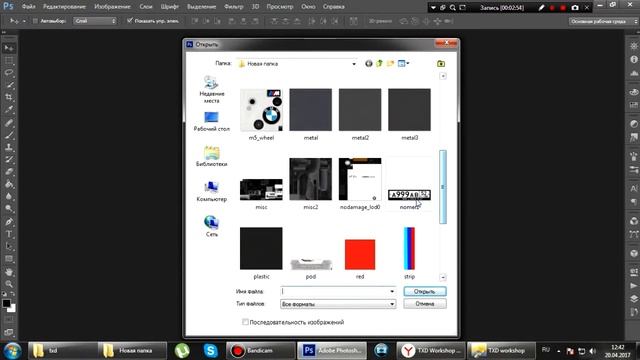Select the Brush tool
The height and width of the screenshot is (360, 640).
9,135
